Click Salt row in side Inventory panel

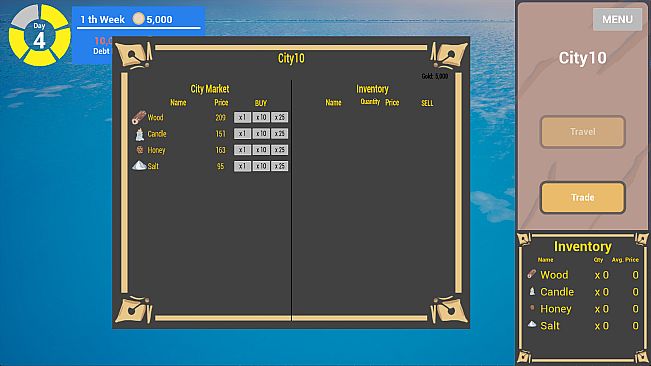[x=582, y=326]
